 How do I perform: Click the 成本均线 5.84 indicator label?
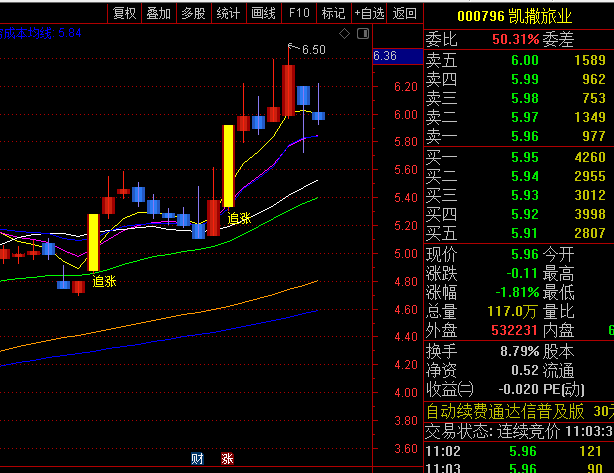click(x=41, y=33)
